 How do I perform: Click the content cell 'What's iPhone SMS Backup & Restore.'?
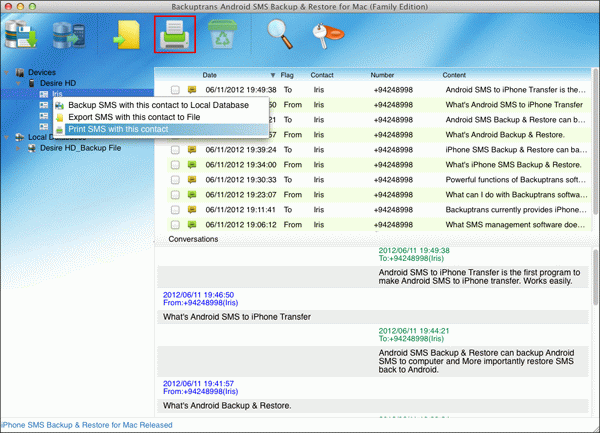[513, 165]
